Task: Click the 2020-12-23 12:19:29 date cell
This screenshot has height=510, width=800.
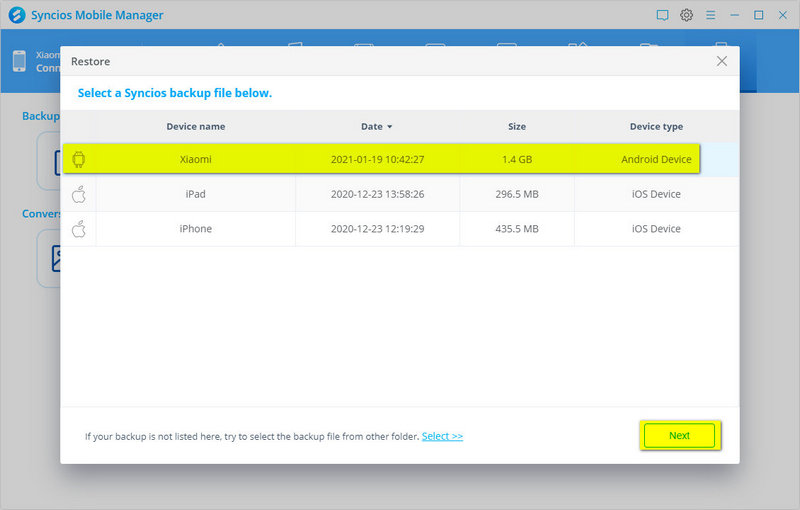Action: 378,229
